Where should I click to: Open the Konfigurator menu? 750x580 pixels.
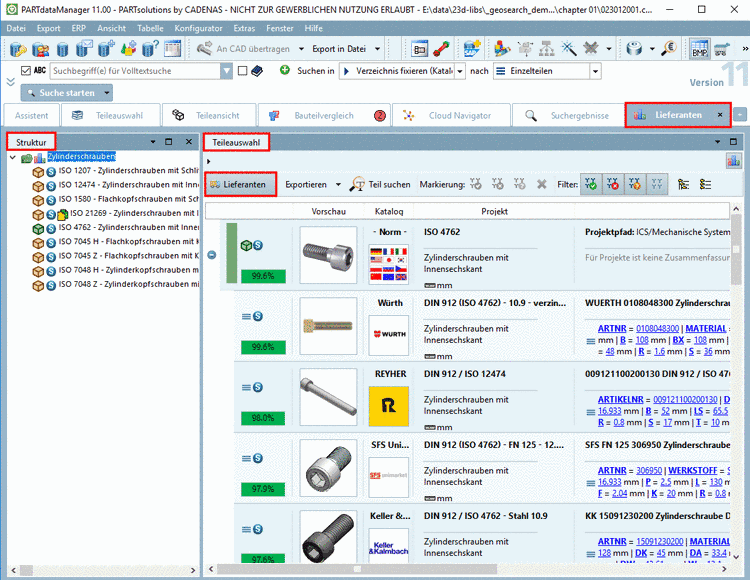(x=198, y=28)
